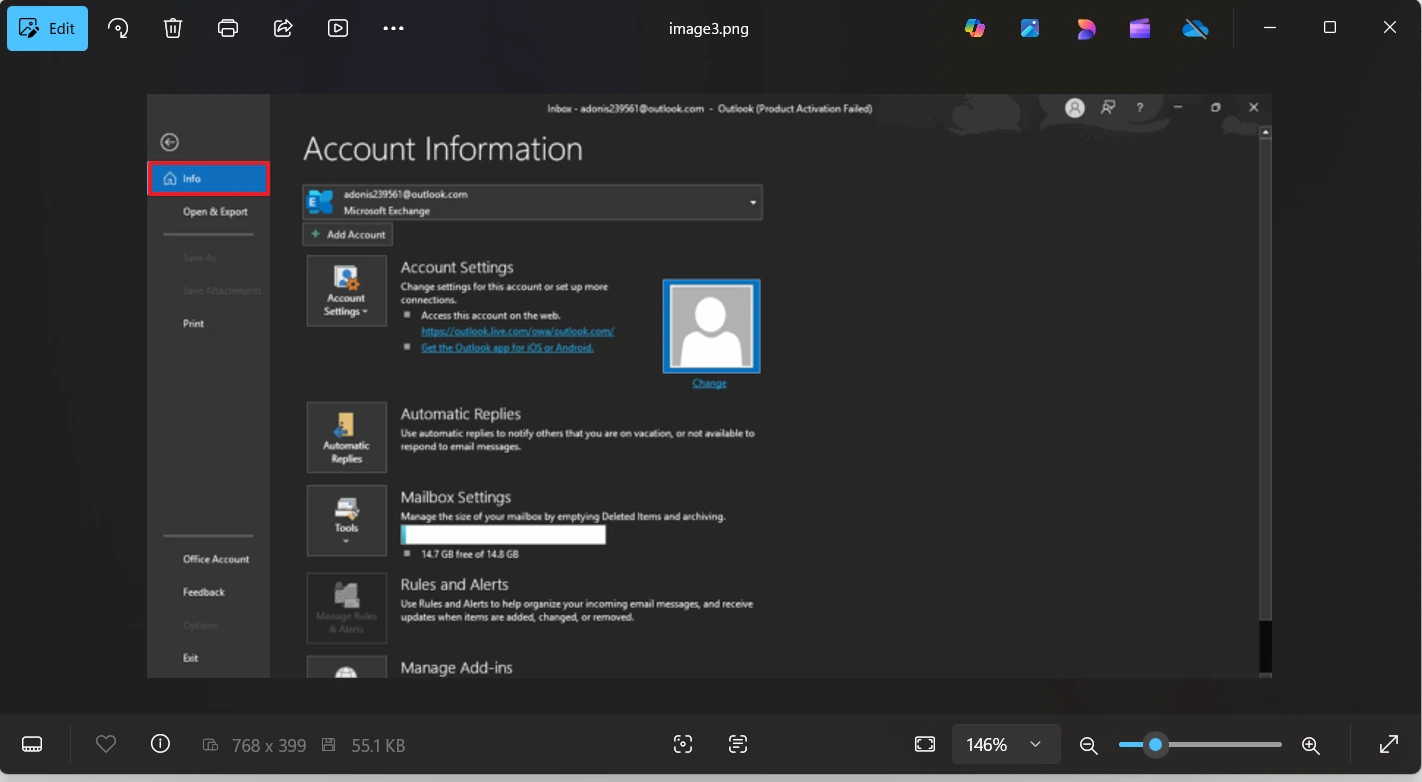
Task: Click the back arrow in the Outlook screenshot
Action: coord(170,143)
